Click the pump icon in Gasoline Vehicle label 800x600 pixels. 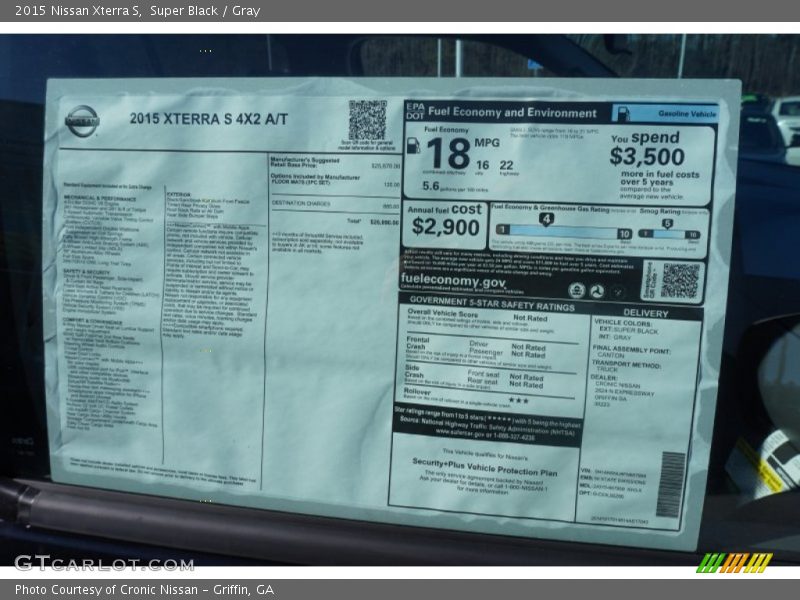[x=623, y=113]
